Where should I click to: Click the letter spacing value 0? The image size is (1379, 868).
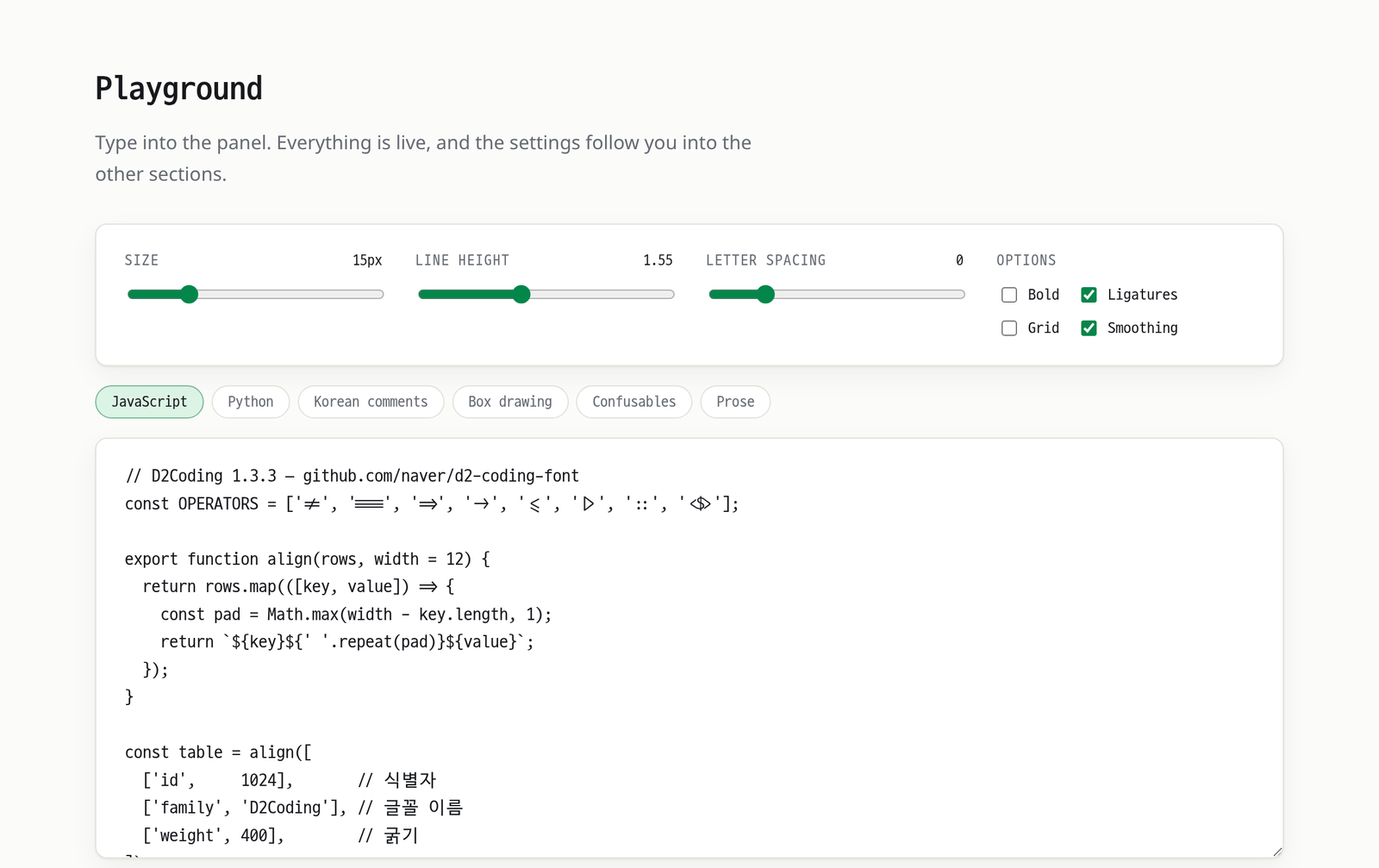[959, 260]
